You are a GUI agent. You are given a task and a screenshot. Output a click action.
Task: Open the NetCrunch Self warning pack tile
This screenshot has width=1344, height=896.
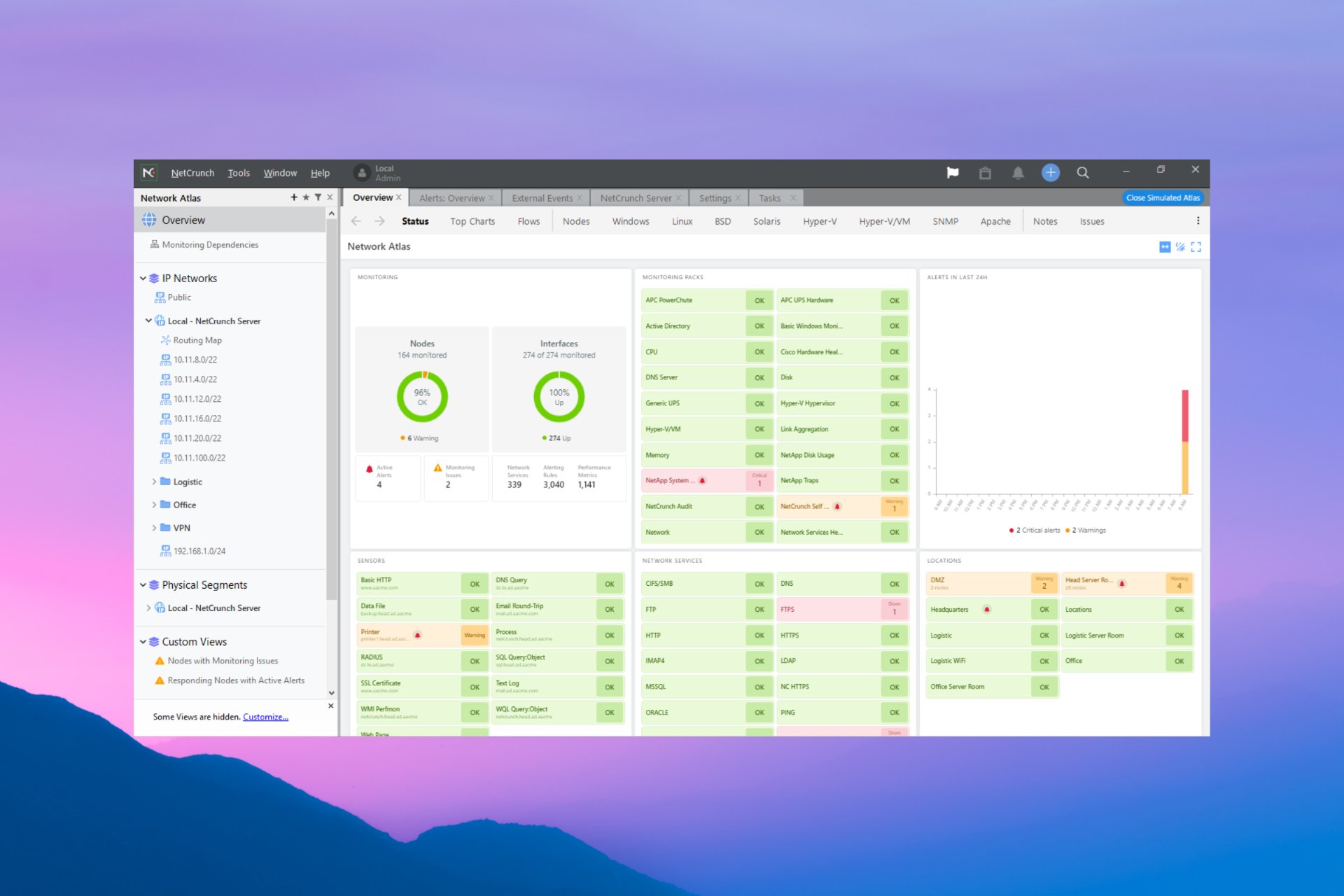click(x=842, y=506)
